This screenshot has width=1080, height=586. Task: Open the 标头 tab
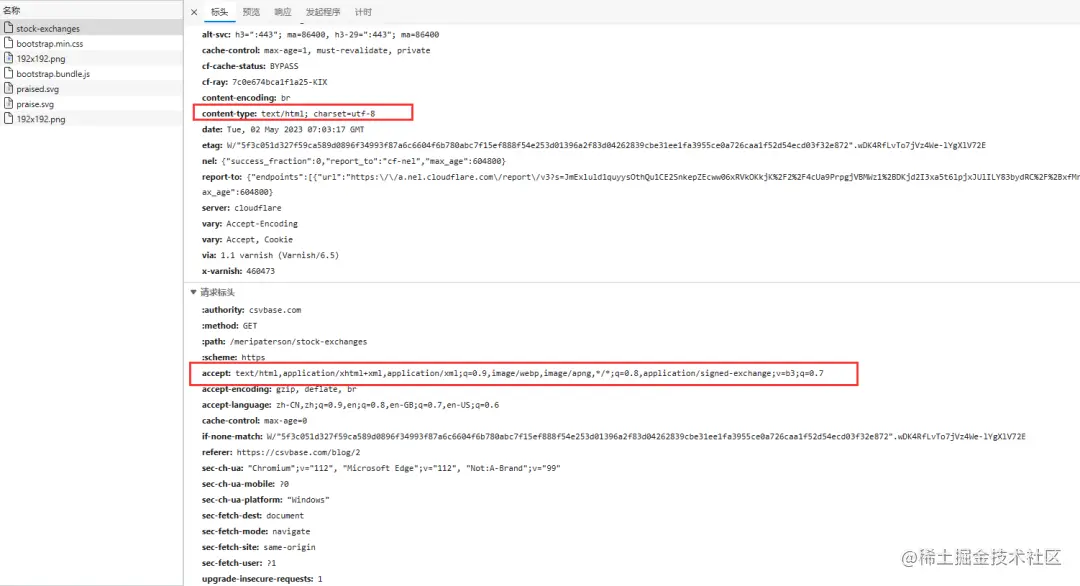tap(219, 12)
